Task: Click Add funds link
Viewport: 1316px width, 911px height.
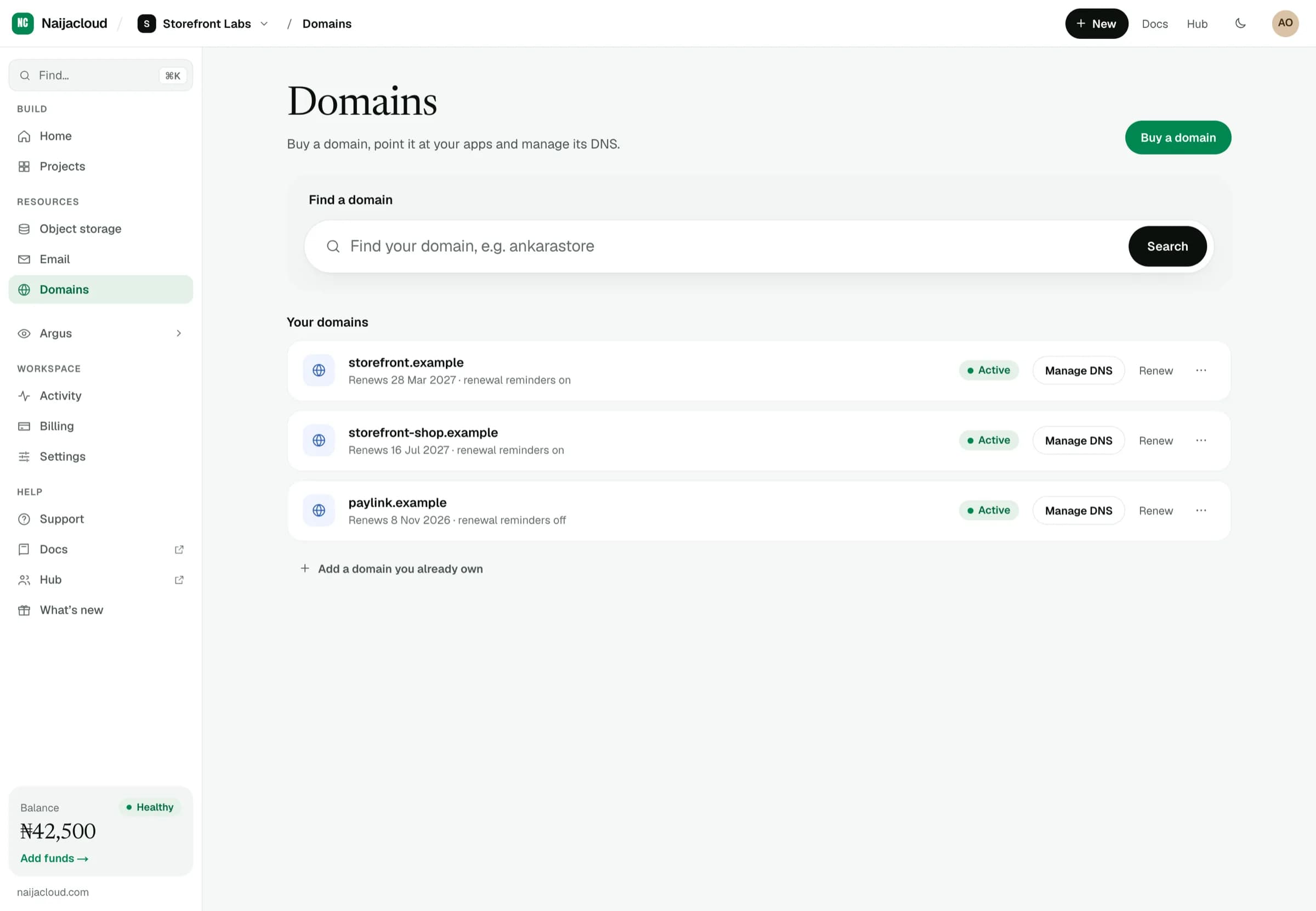Action: [x=54, y=858]
